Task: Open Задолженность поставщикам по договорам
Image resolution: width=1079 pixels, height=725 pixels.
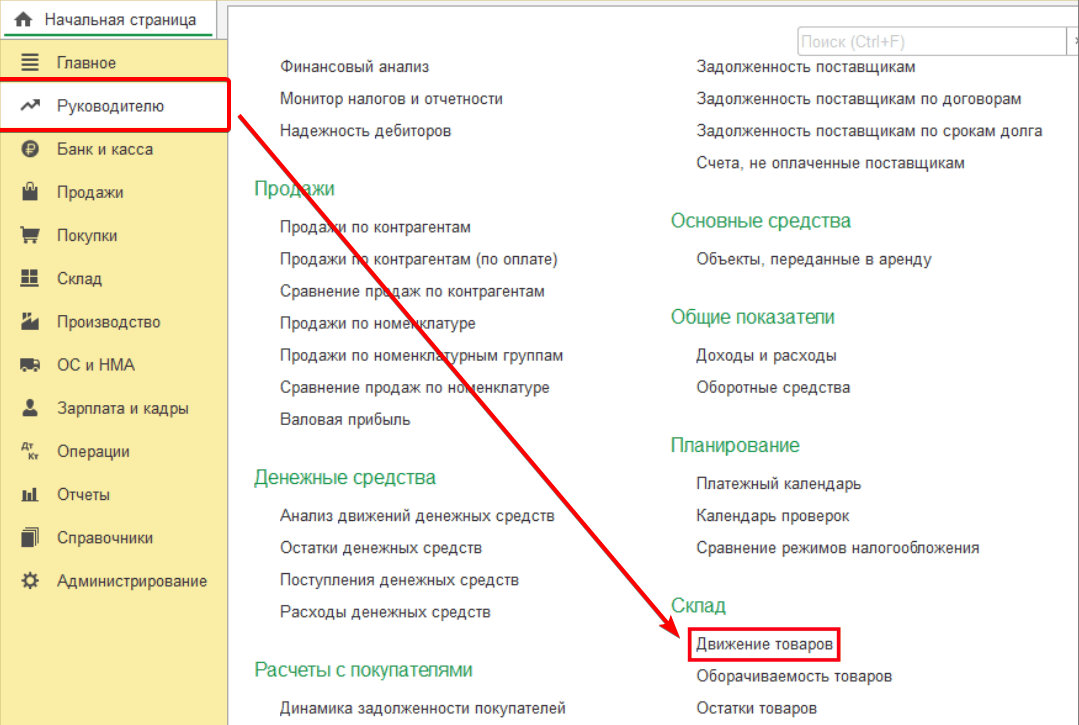Action: 859,98
